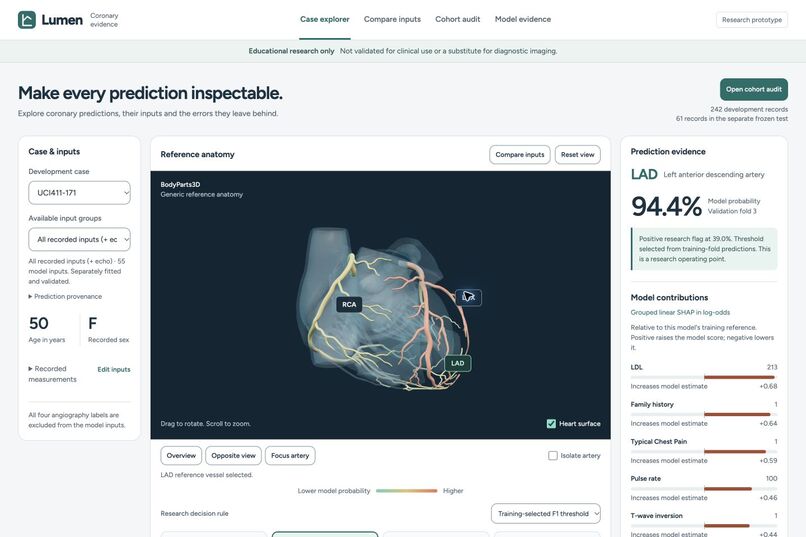806x537 pixels.
Task: Click the Lumen logo icon
Action: 27,20
